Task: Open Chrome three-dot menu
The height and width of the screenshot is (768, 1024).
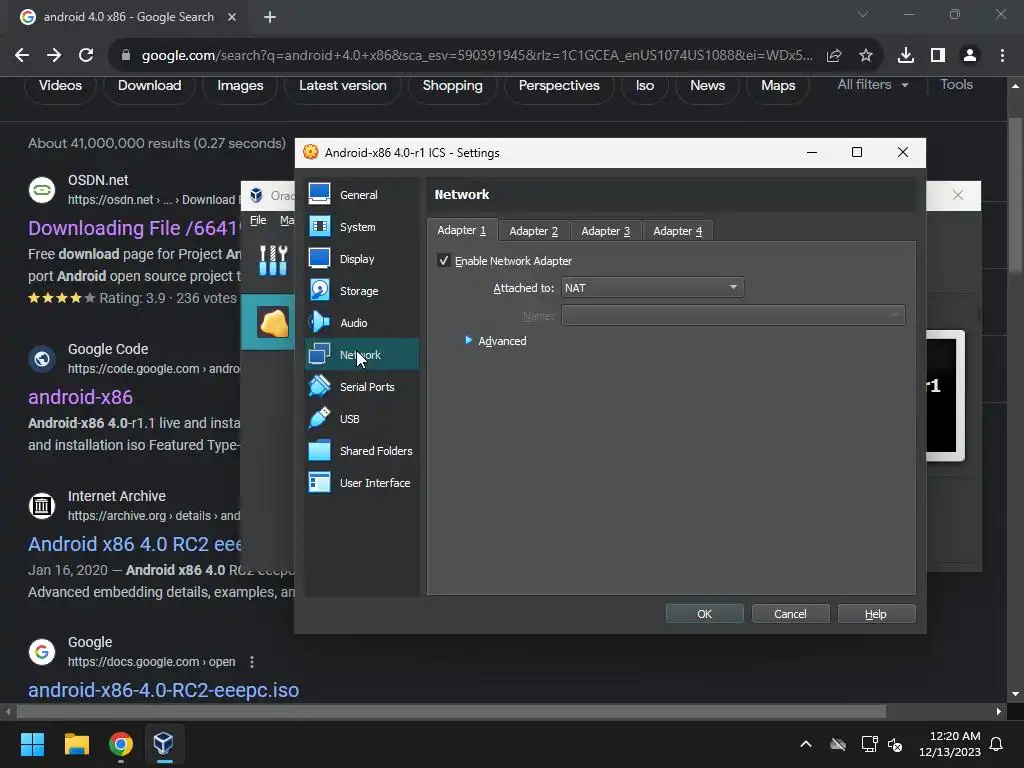Action: pos(1002,56)
